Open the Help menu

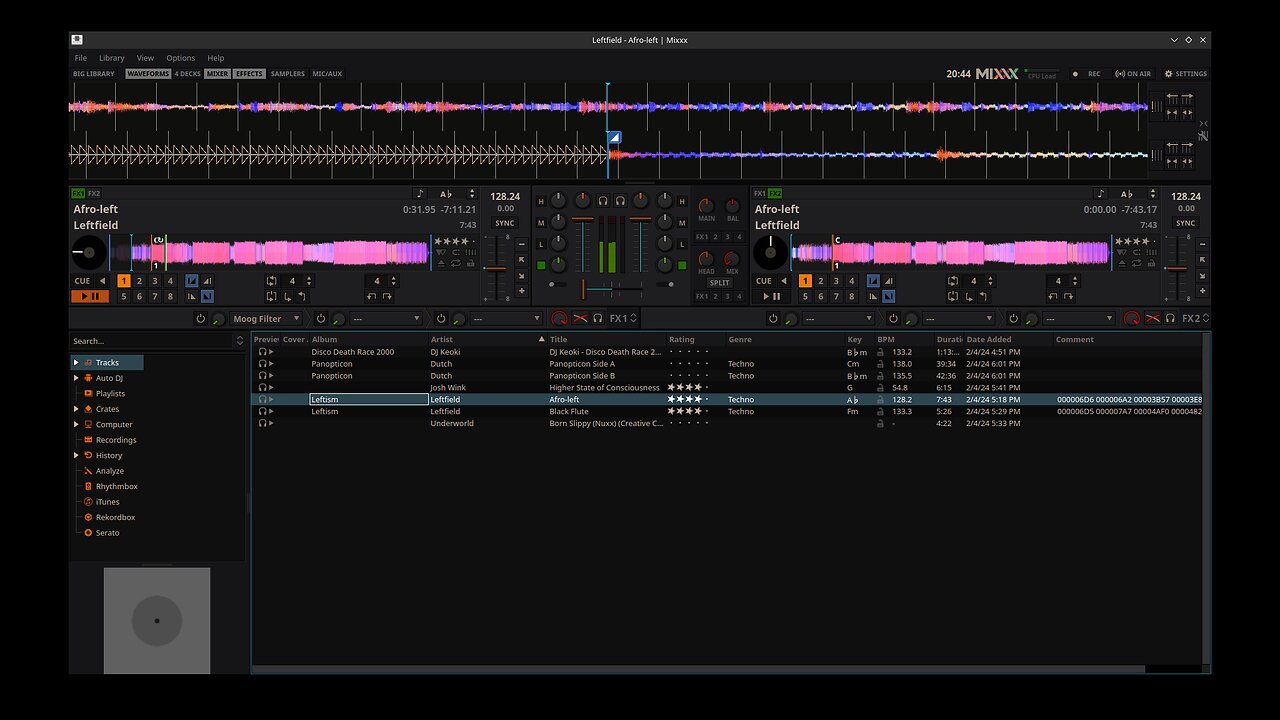click(x=216, y=58)
